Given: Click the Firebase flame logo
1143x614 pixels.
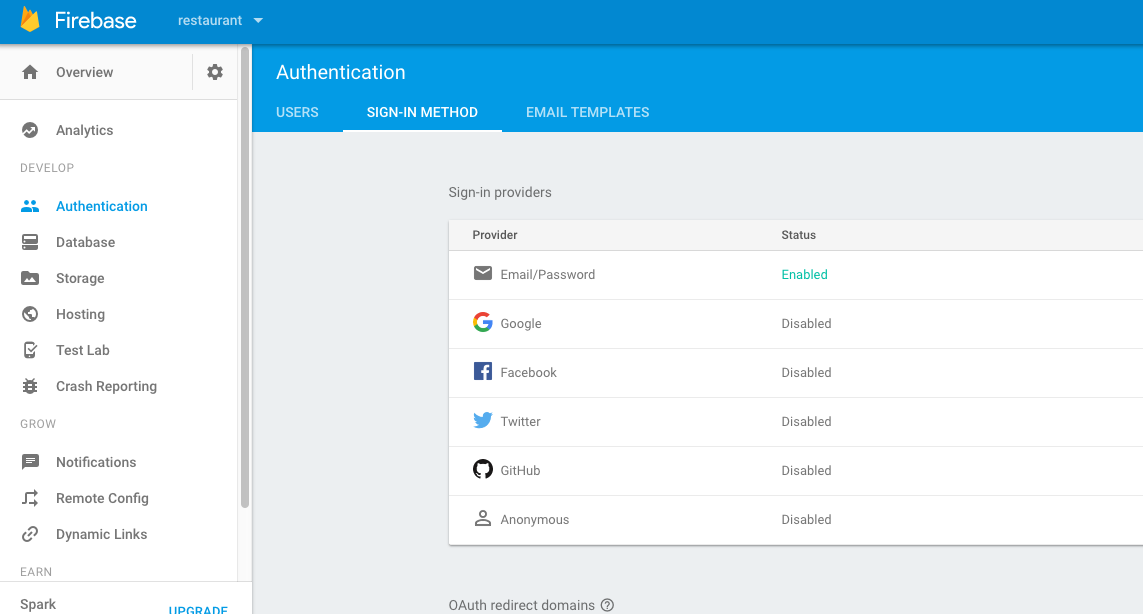Looking at the screenshot, I should pyautogui.click(x=30, y=20).
